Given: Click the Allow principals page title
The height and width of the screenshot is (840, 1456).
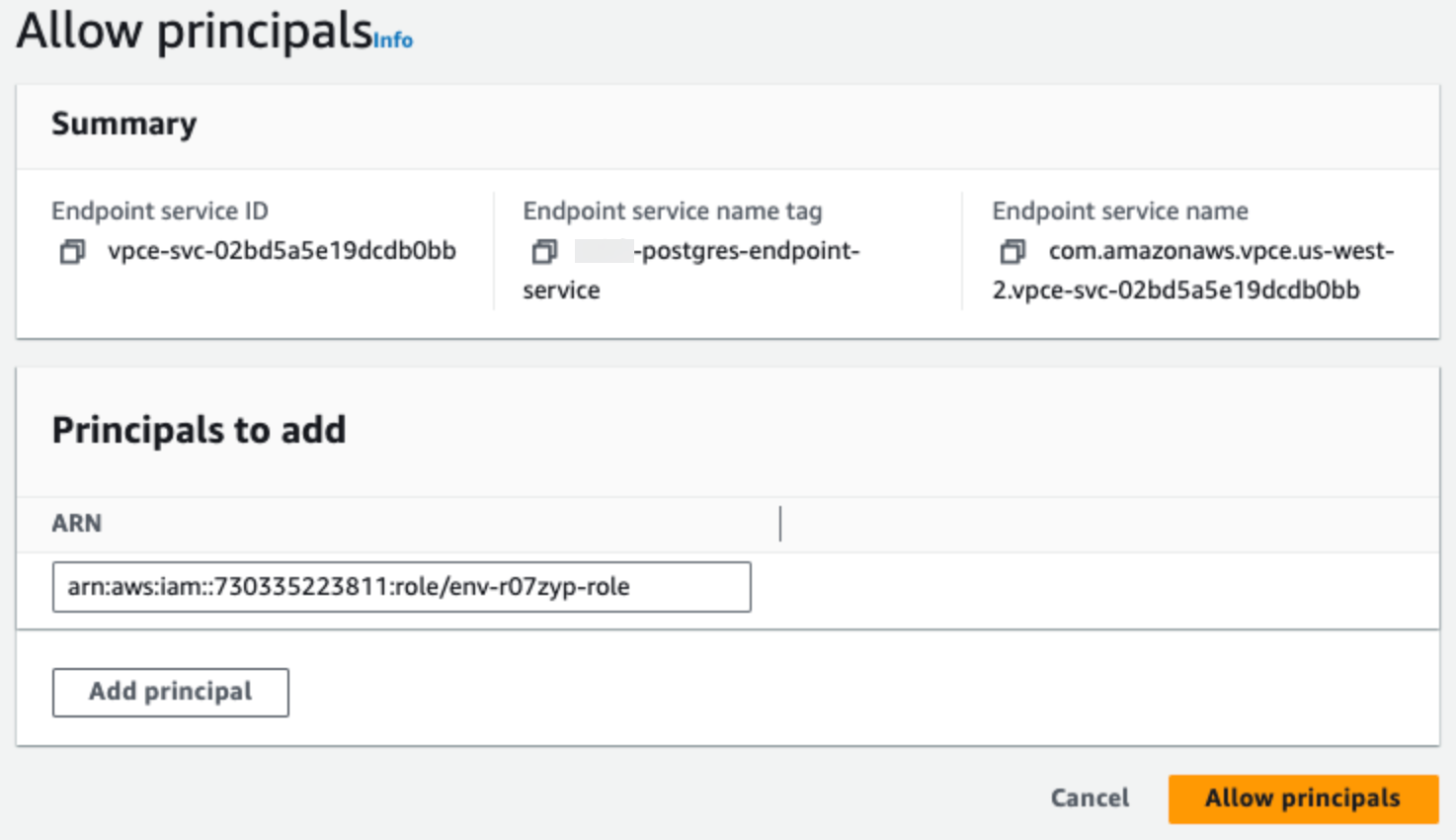Looking at the screenshot, I should pyautogui.click(x=195, y=32).
